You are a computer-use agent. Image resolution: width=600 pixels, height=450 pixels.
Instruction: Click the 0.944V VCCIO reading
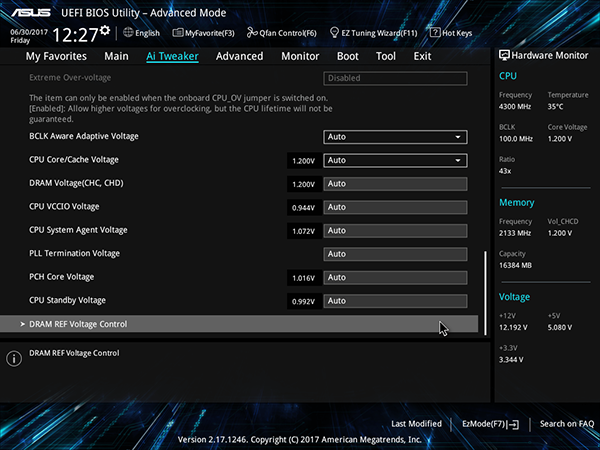[303, 208]
